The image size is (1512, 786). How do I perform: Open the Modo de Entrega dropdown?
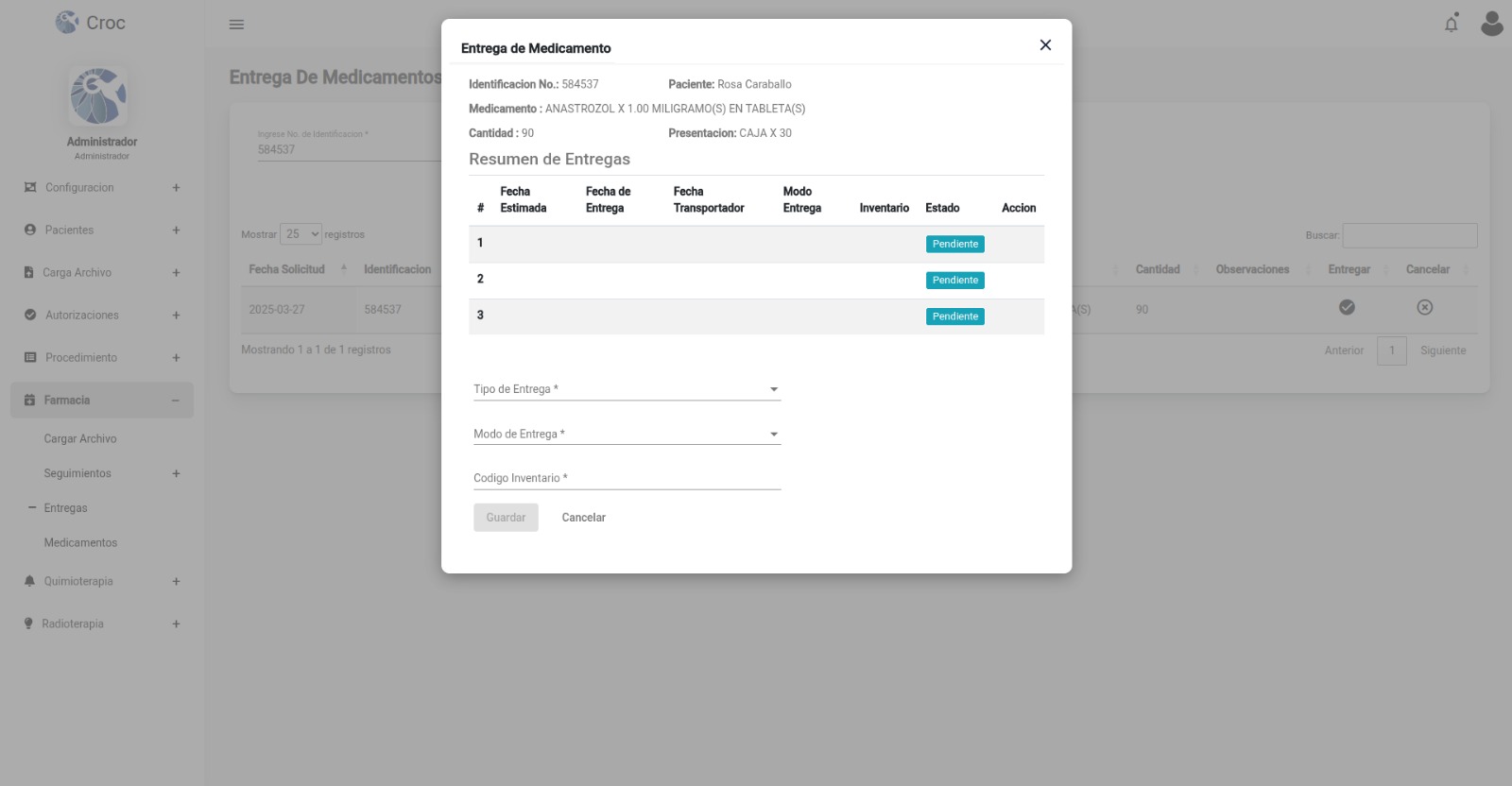click(627, 435)
